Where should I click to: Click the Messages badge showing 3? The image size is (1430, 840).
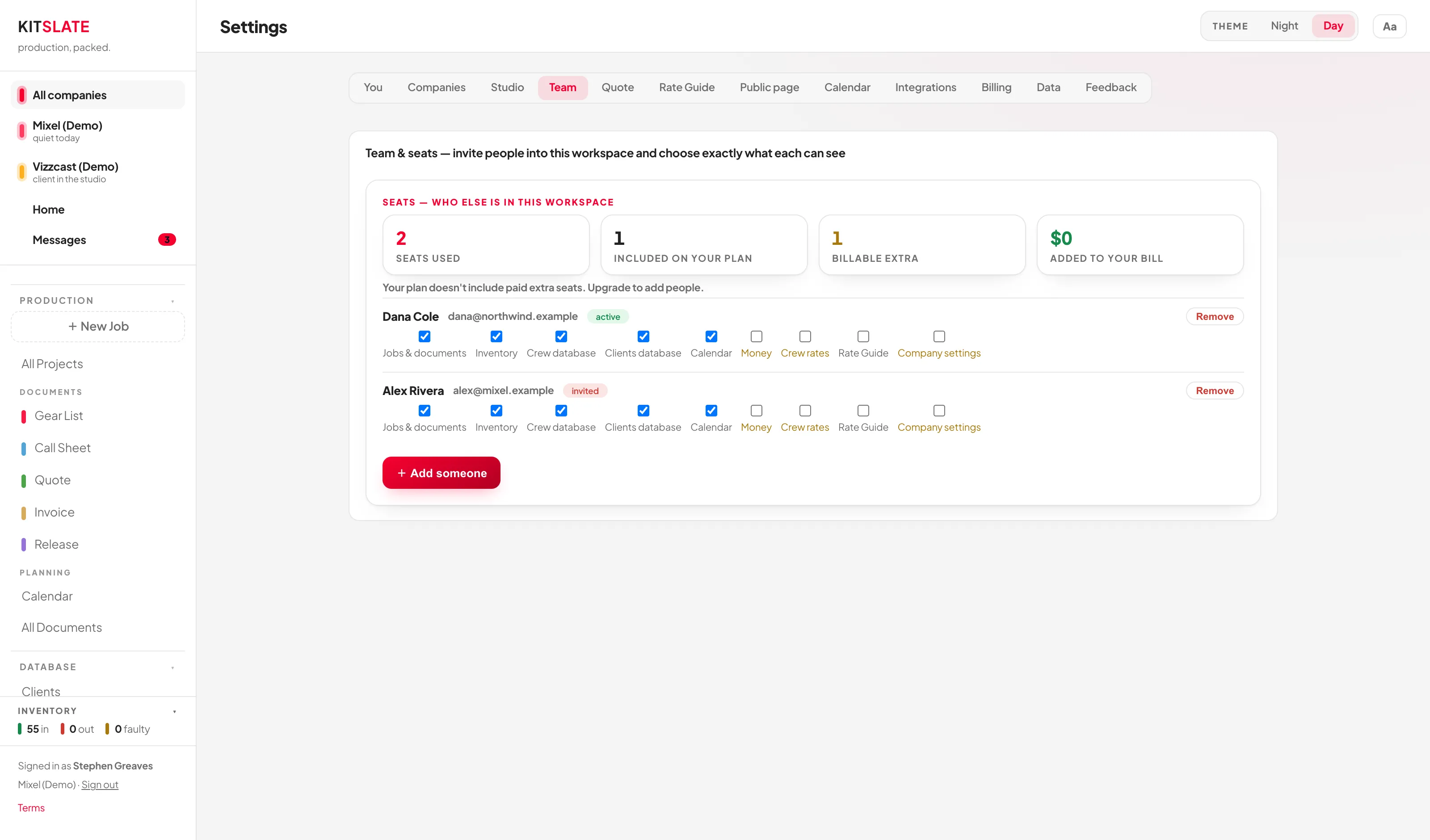[167, 239]
